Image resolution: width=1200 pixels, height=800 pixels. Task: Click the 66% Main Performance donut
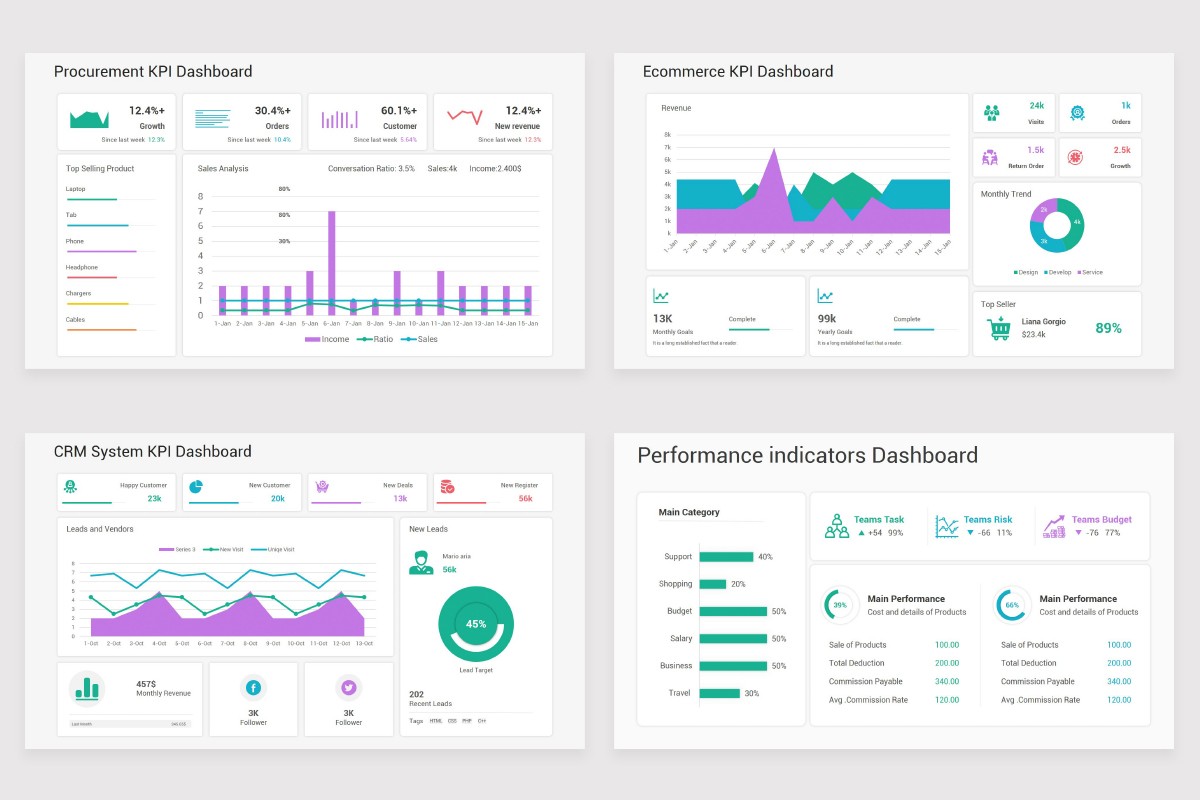(1012, 605)
